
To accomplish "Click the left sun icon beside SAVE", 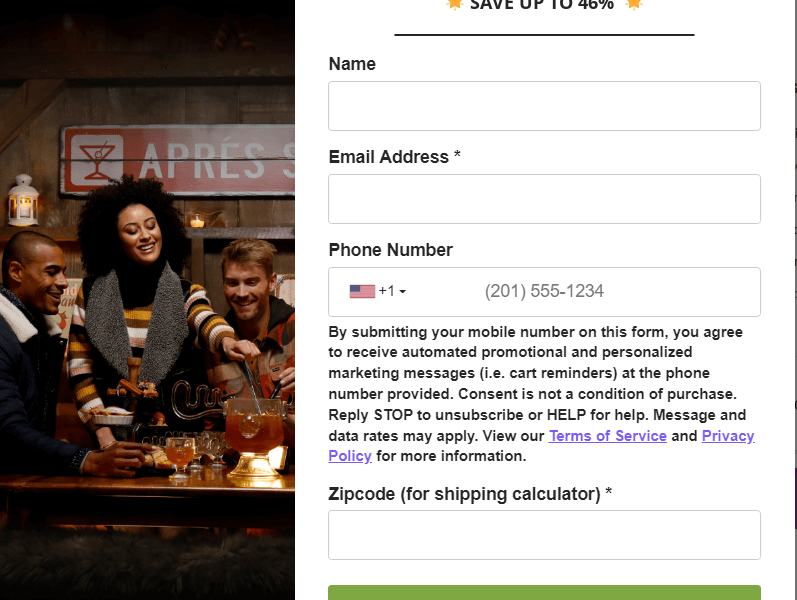I will pos(454,4).
